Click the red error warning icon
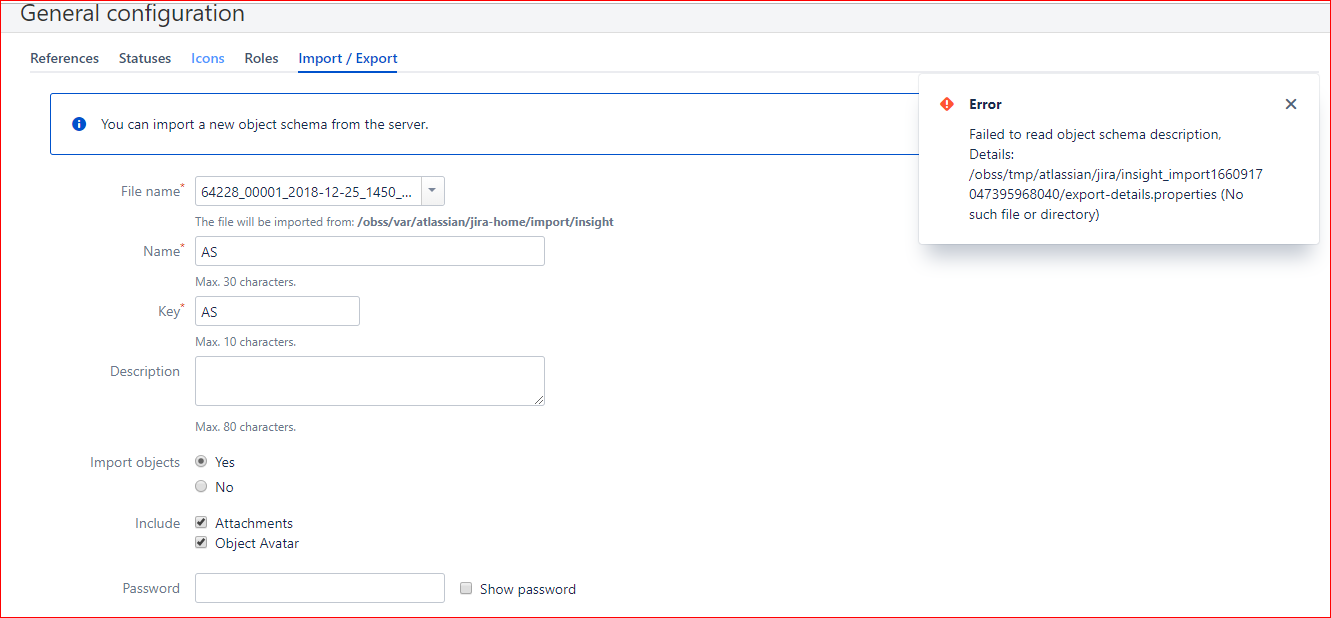Image resolution: width=1331 pixels, height=618 pixels. [x=947, y=104]
